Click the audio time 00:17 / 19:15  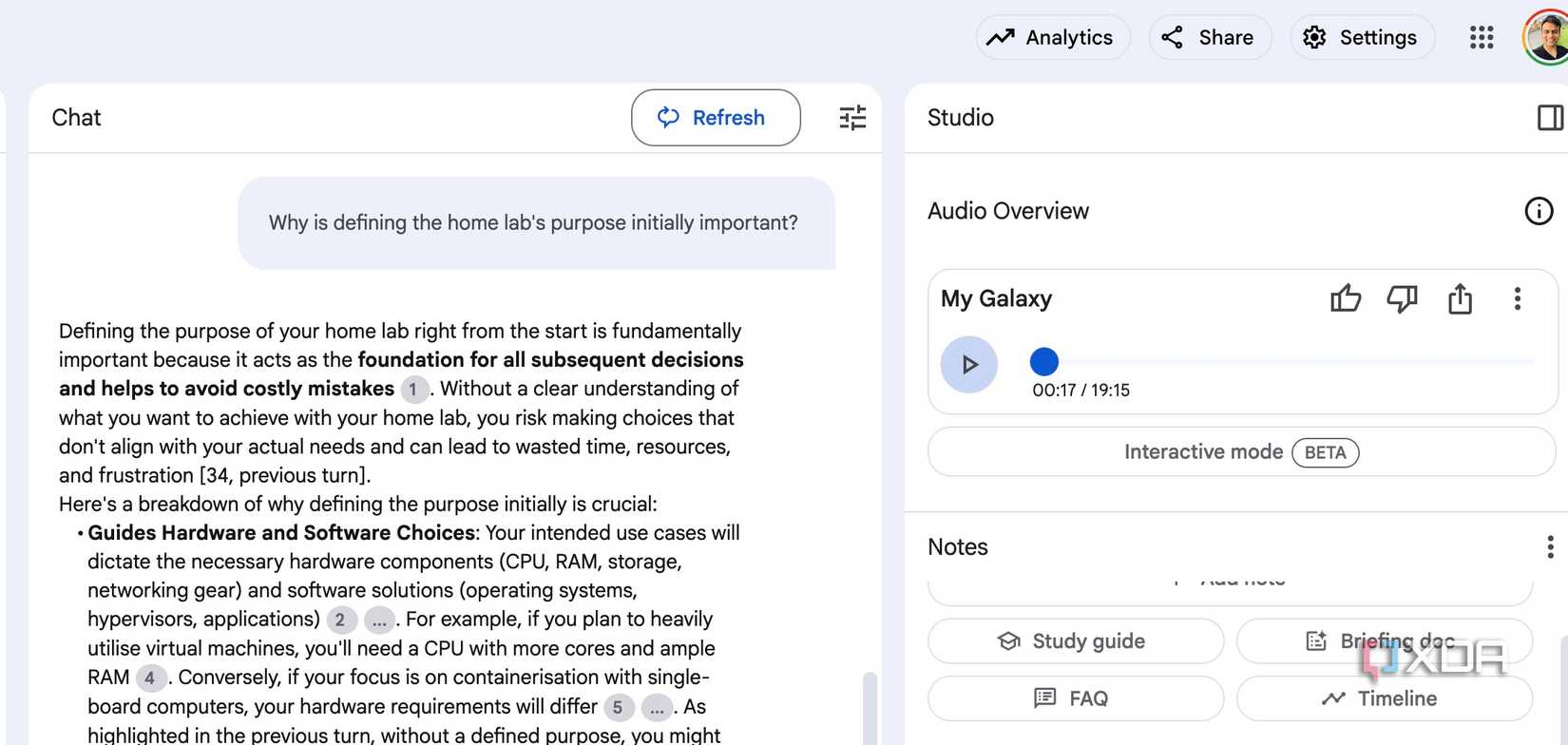1080,391
